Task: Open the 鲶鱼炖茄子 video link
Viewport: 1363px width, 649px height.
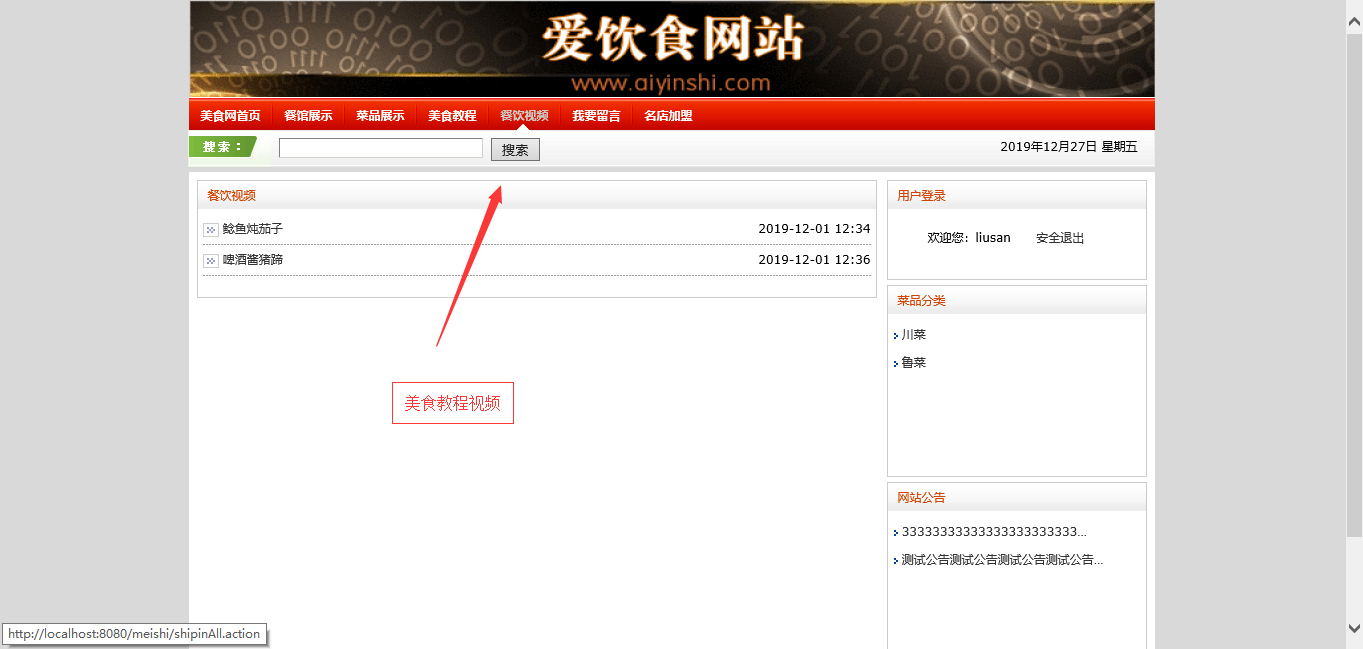Action: 253,229
